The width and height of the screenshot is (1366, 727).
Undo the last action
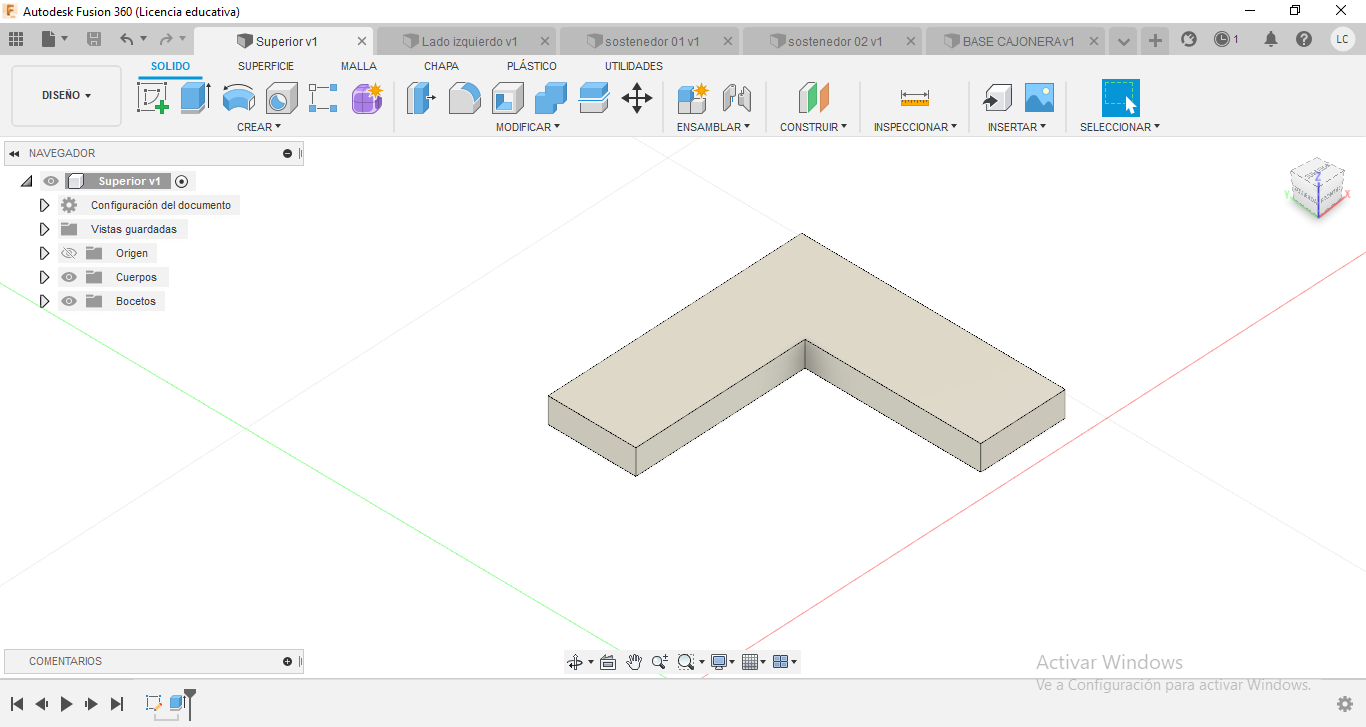pyautogui.click(x=126, y=39)
